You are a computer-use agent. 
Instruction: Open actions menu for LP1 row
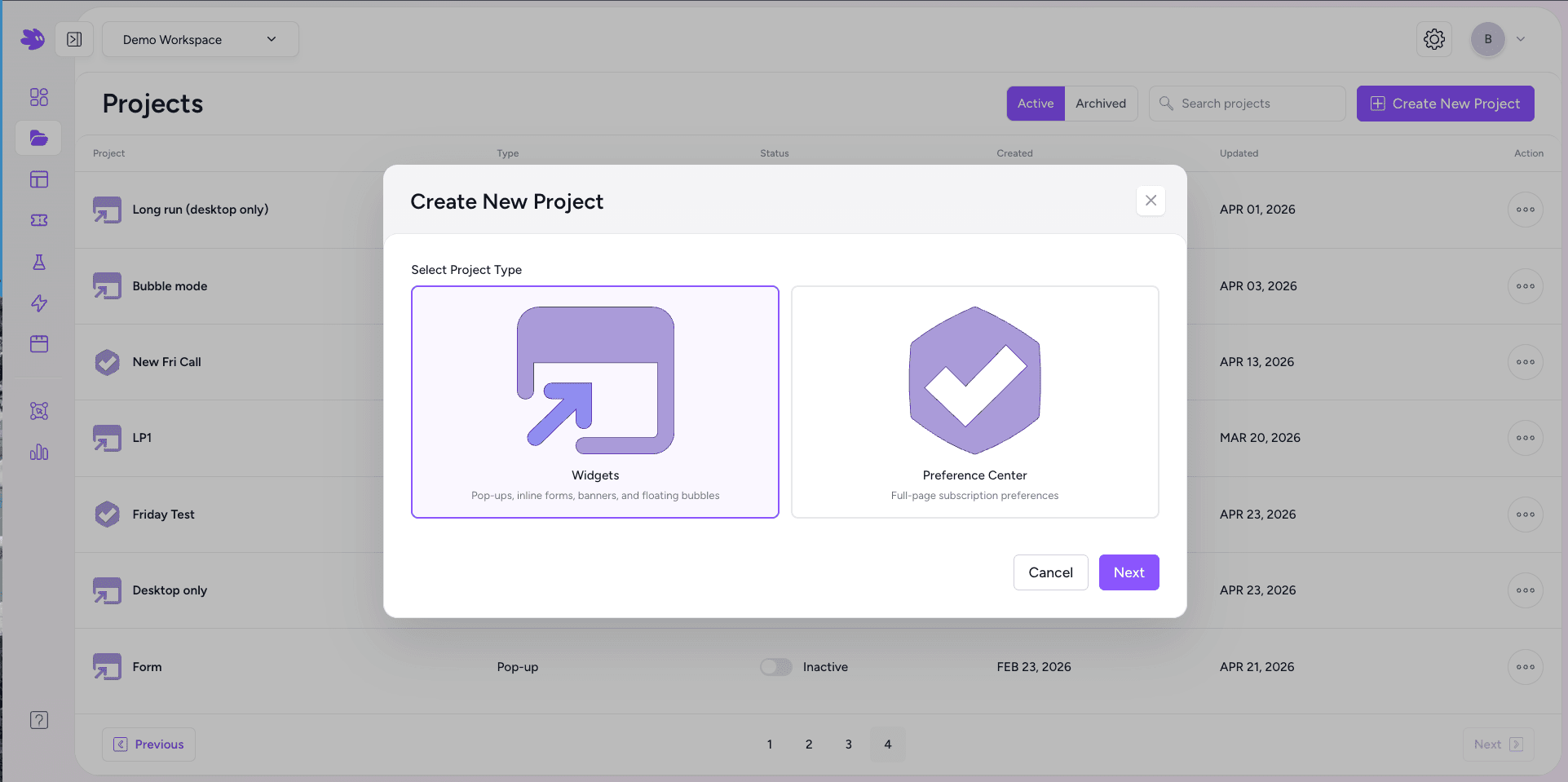[x=1526, y=438]
